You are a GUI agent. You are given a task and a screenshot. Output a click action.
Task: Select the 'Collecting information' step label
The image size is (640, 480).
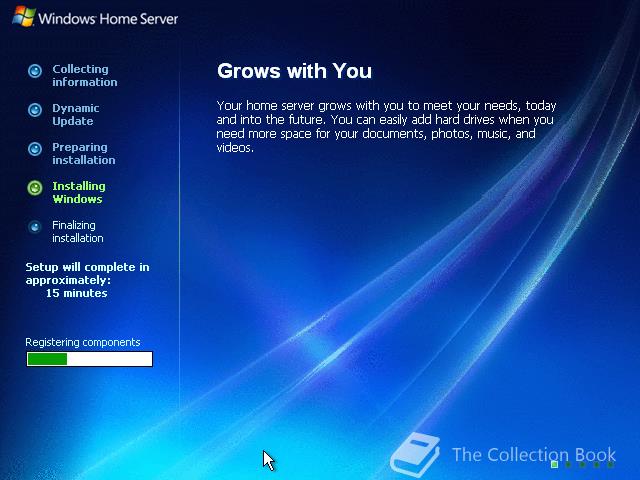tap(84, 76)
